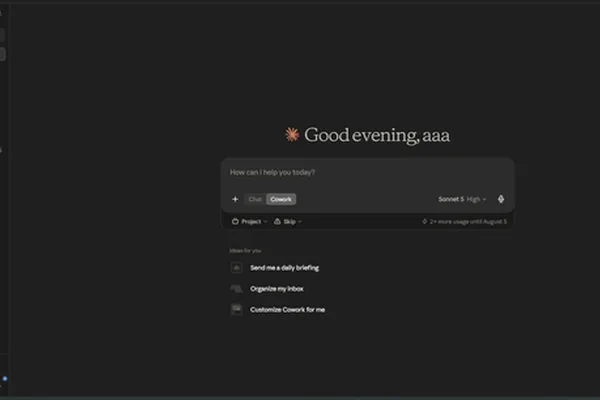Open the Sonnet 5 model selector
This screenshot has width=600, height=400.
451,199
